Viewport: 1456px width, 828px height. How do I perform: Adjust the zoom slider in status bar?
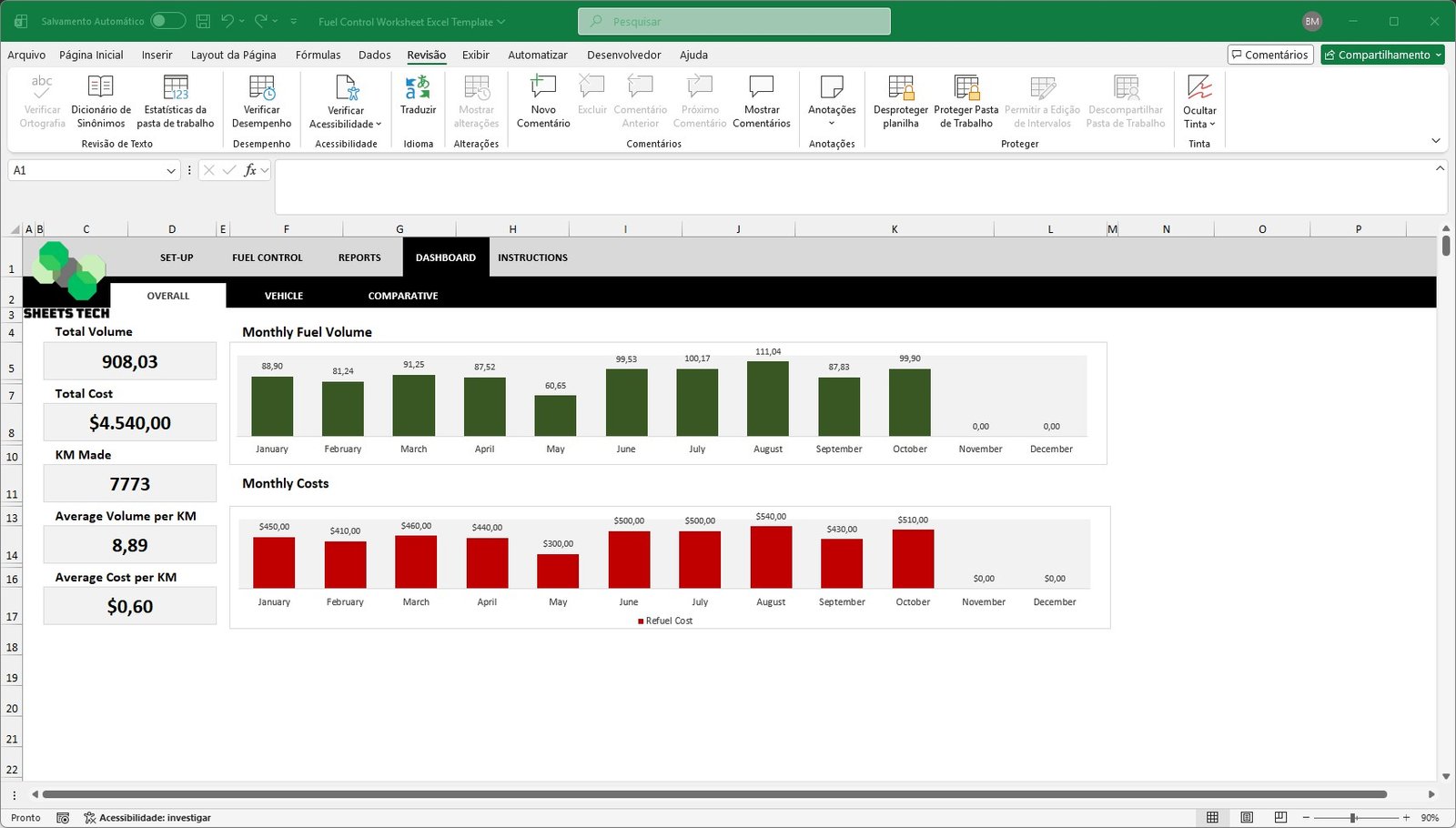[1353, 817]
